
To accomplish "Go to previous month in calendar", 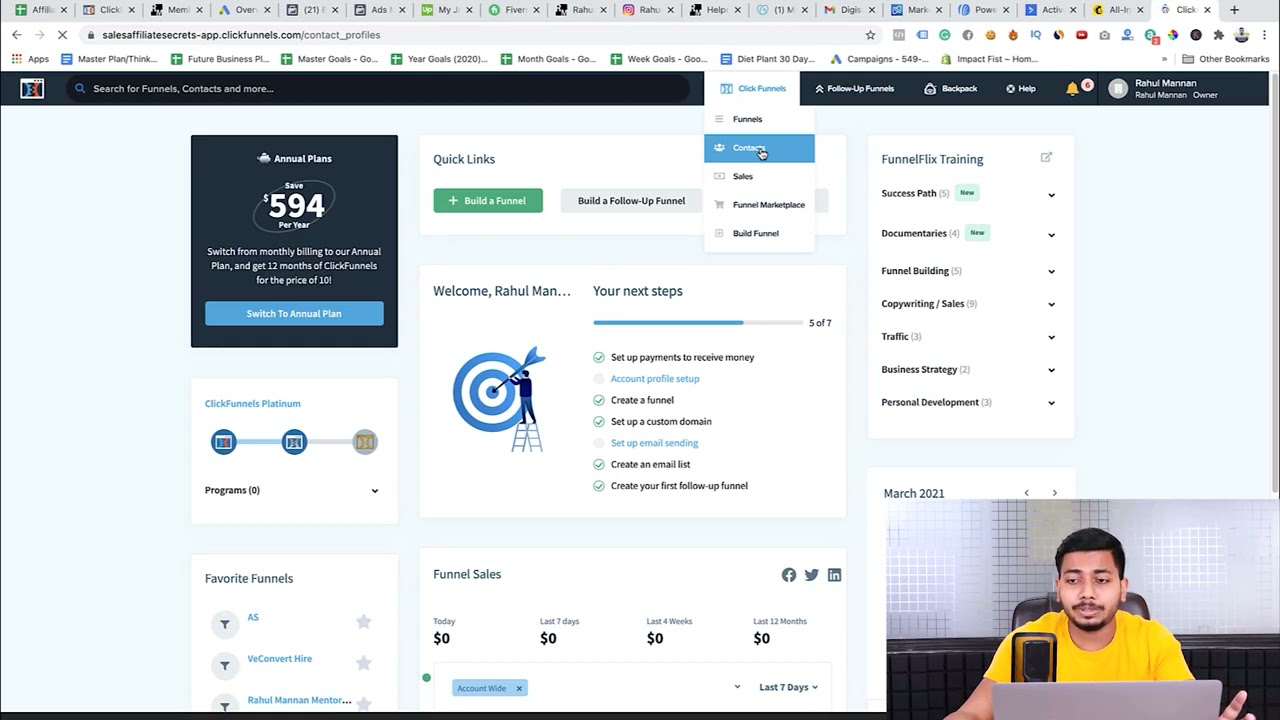I will [x=1026, y=493].
